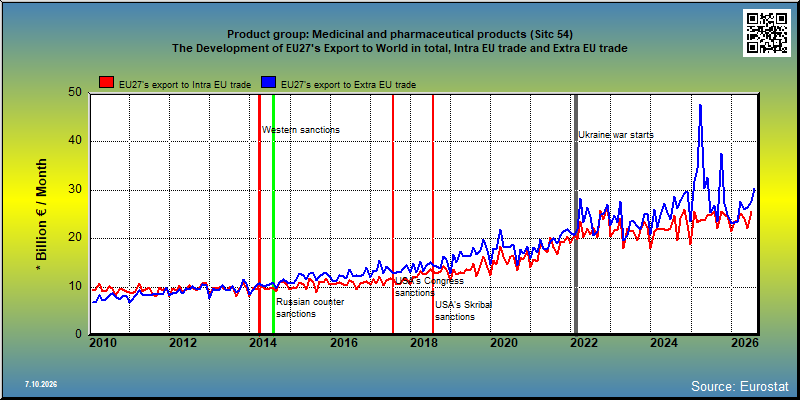The width and height of the screenshot is (800, 400).
Task: Click the red Intra EU legend swatch
Action: click(107, 83)
